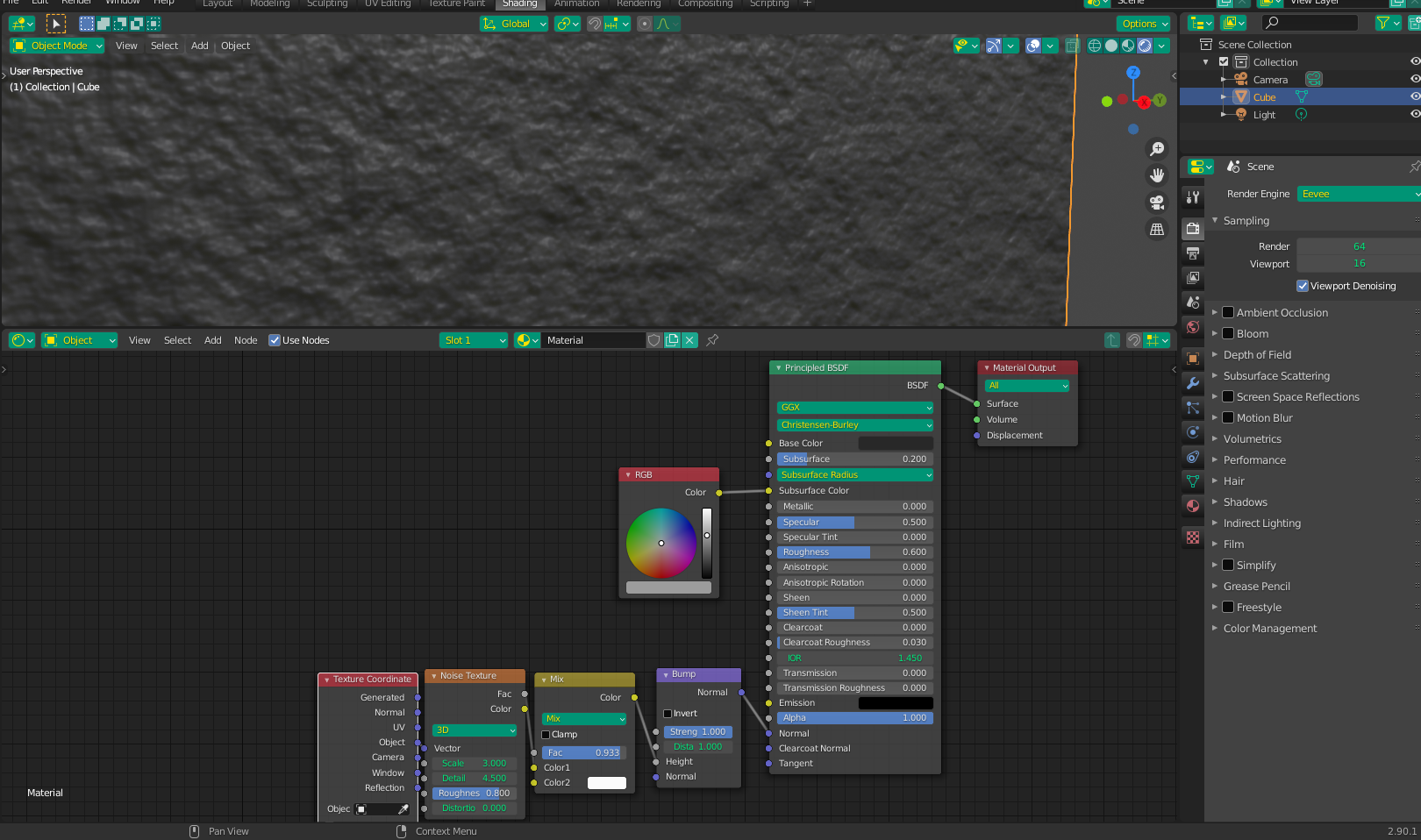The image size is (1421, 840).
Task: Enable Screen Space Reflections checkbox
Action: [x=1228, y=396]
